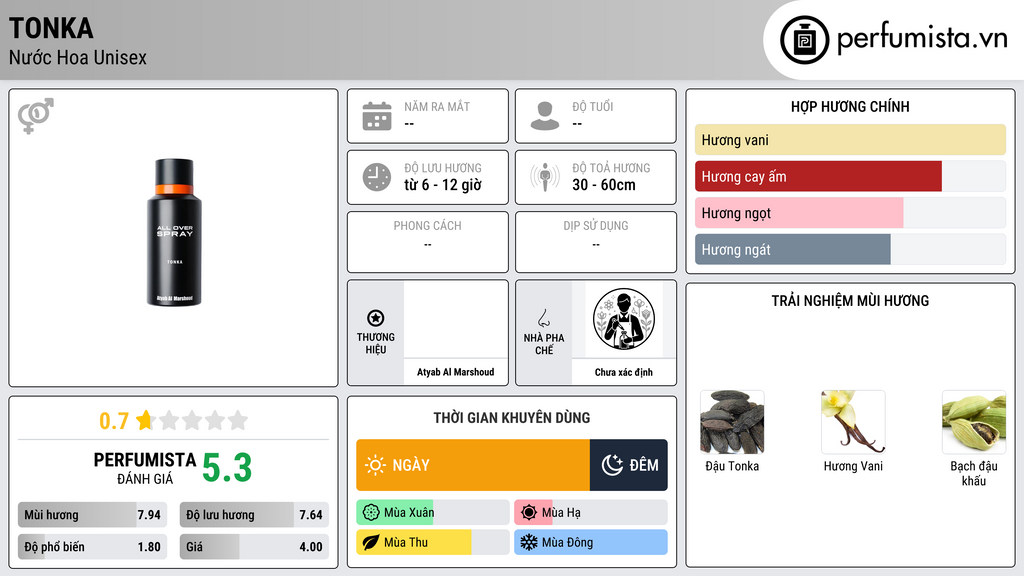Viewport: 1024px width, 576px height.
Task: Click the 'từ 6 - 12 giờ' longevity value
Action: tap(443, 185)
